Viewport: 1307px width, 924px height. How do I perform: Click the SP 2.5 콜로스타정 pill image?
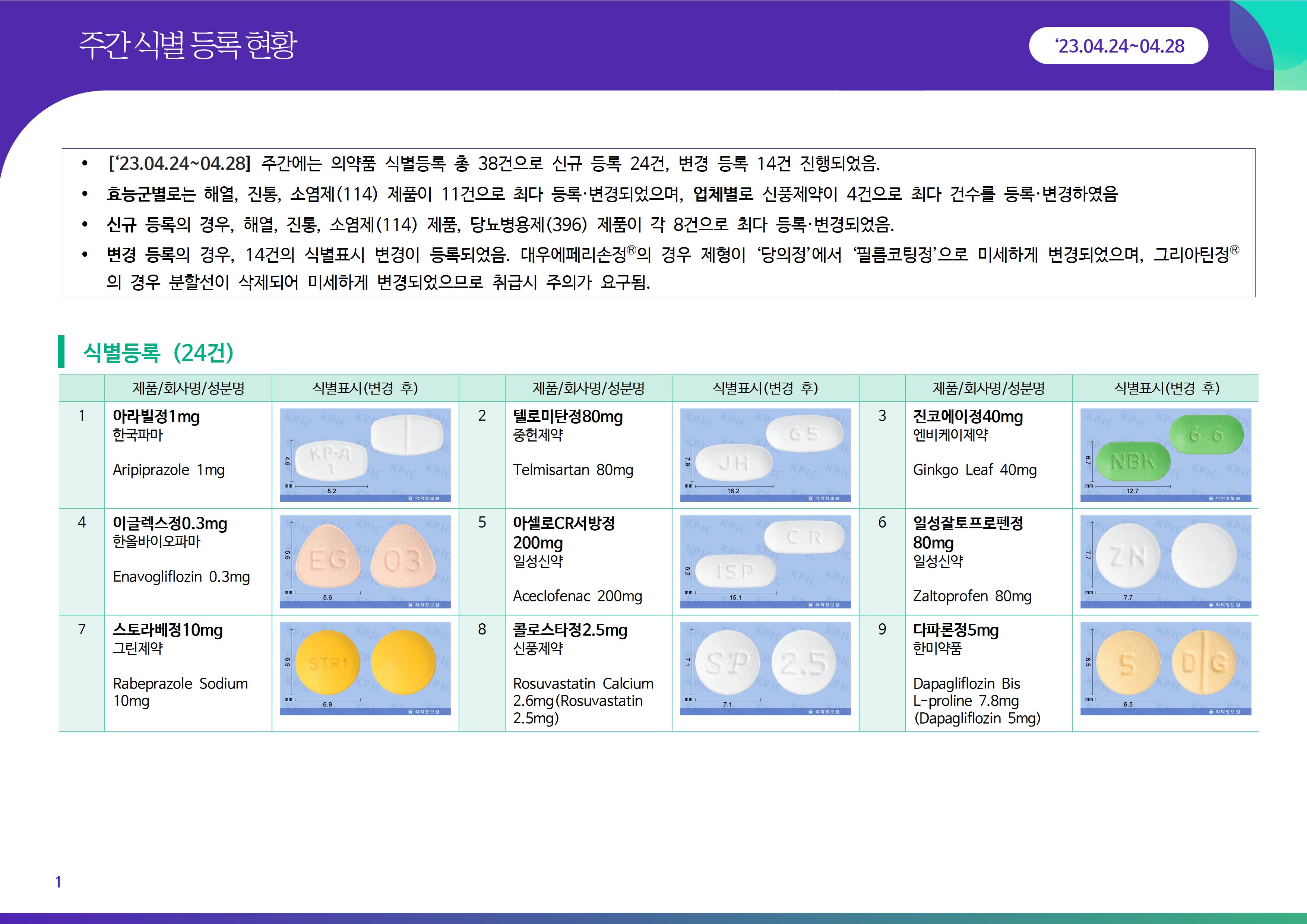point(765,668)
